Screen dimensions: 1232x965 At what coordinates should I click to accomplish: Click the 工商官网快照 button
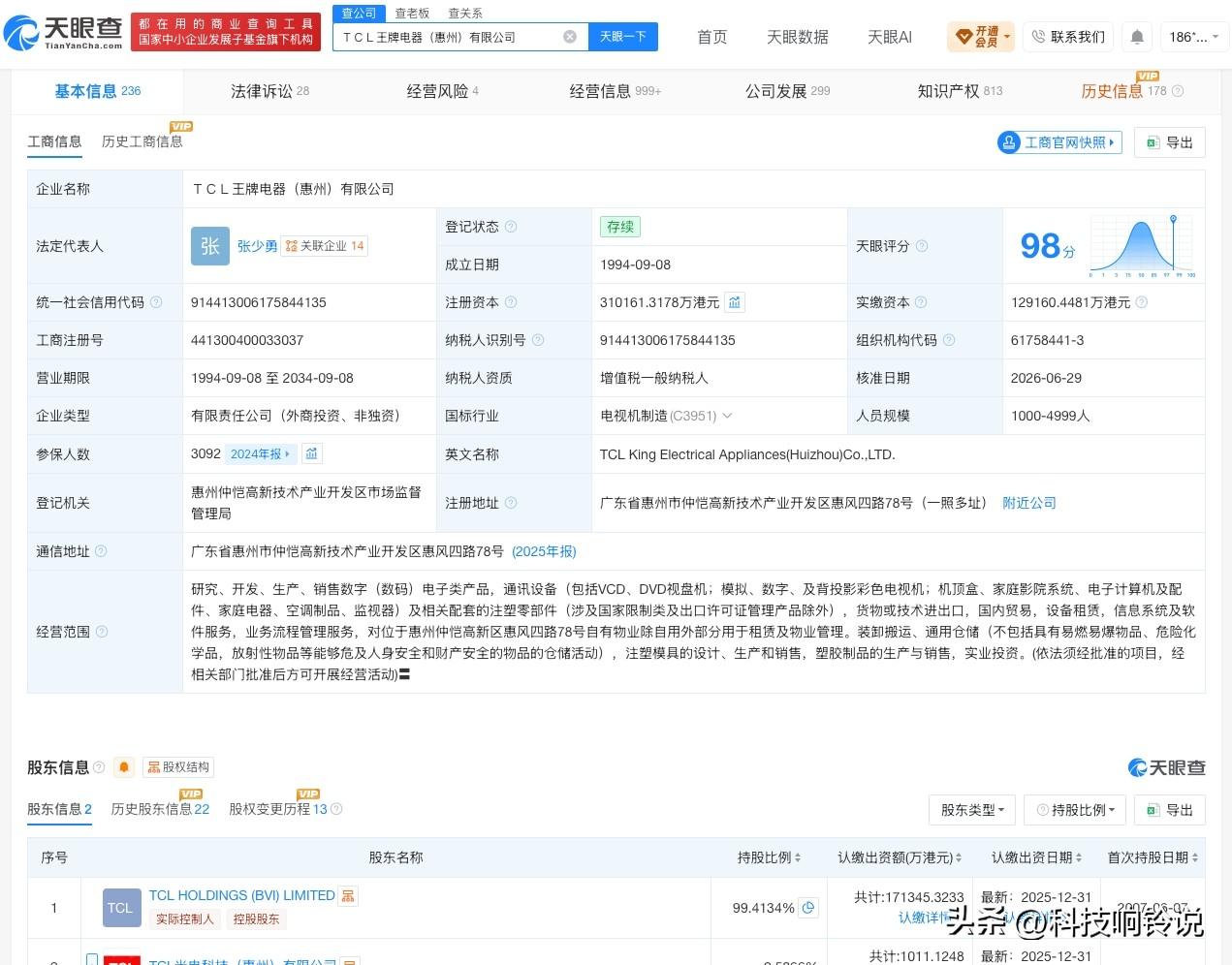pos(1059,142)
